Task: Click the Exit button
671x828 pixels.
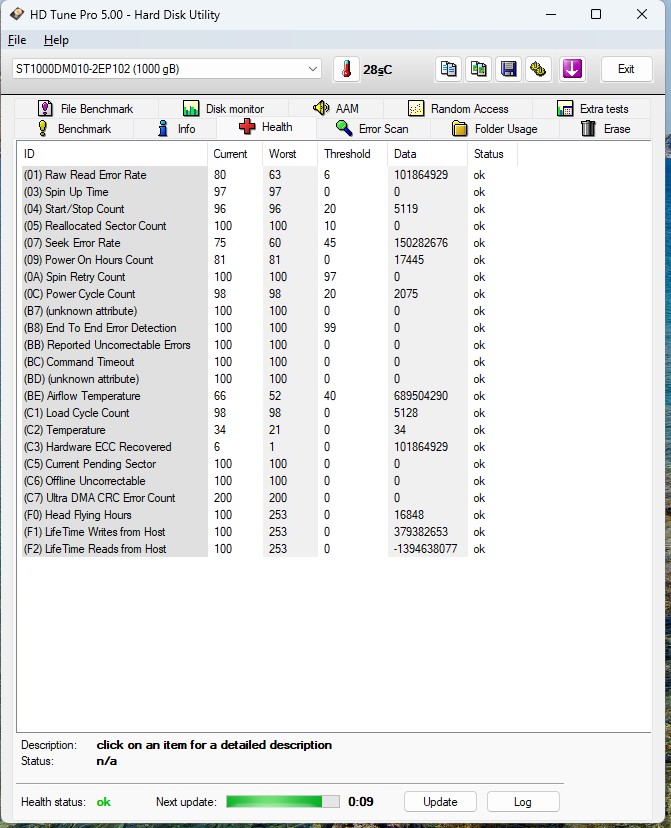Action: pyautogui.click(x=626, y=69)
